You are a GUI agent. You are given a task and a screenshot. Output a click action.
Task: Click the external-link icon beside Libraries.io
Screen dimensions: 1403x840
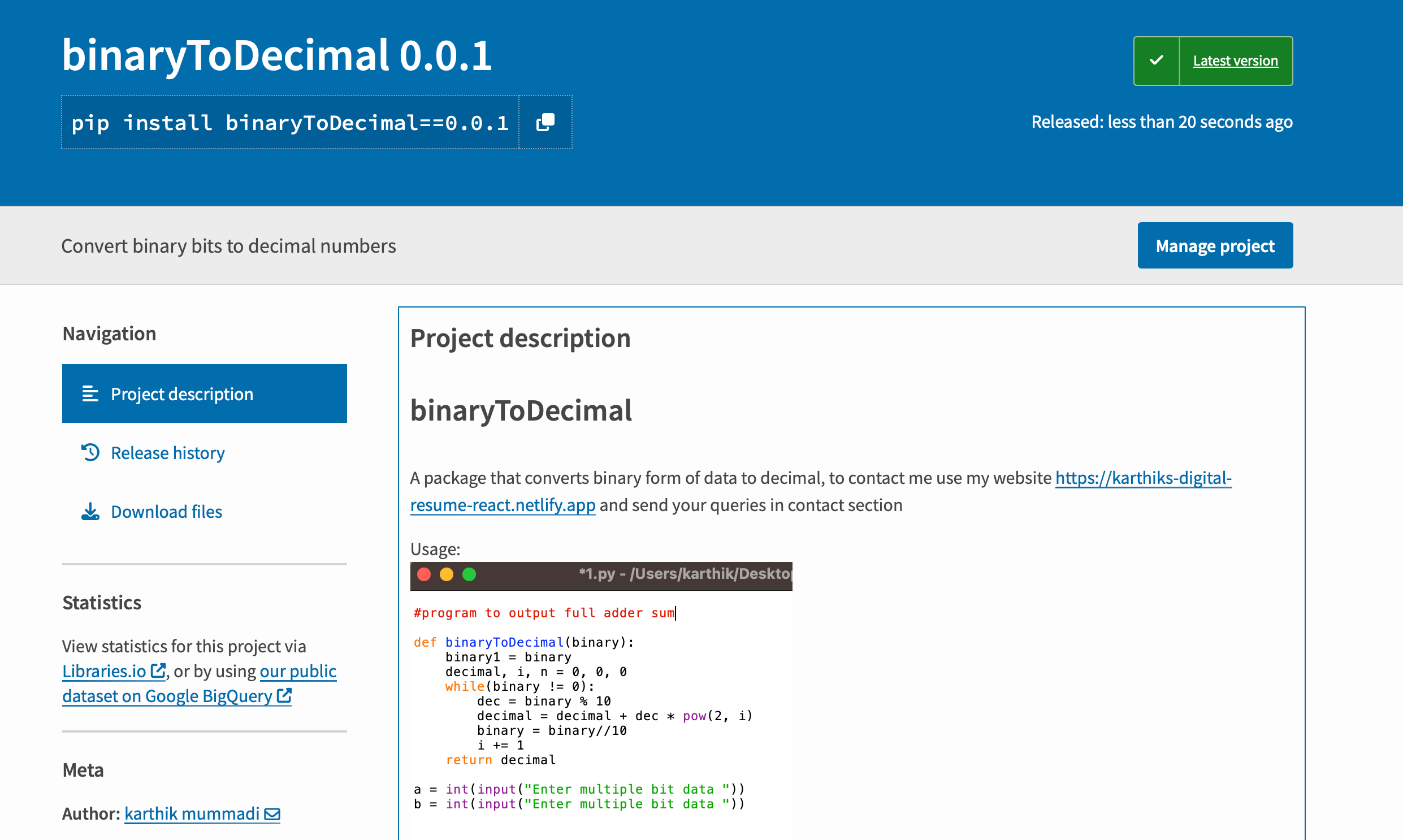pyautogui.click(x=157, y=670)
